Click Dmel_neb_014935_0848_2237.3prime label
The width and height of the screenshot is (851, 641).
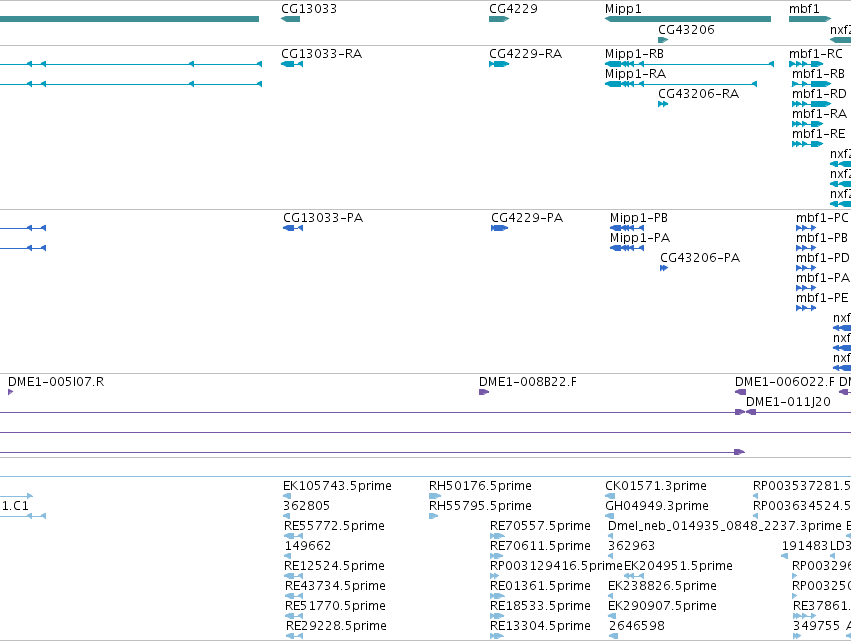(725, 526)
